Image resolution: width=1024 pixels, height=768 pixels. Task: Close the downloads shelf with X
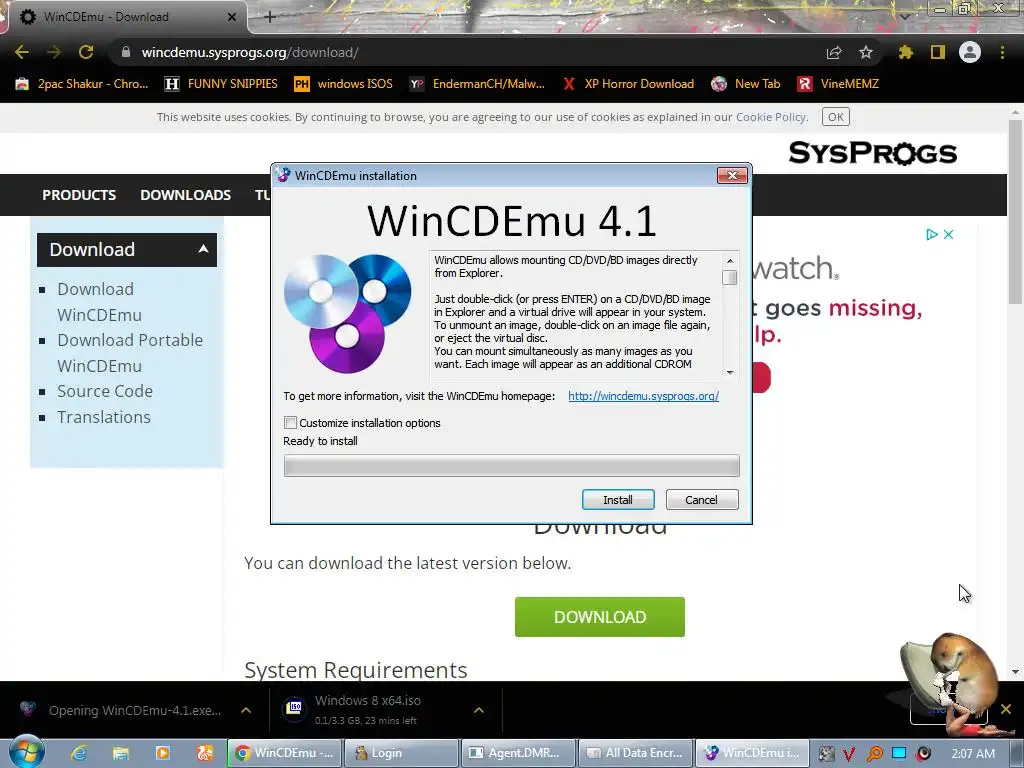click(x=1006, y=709)
